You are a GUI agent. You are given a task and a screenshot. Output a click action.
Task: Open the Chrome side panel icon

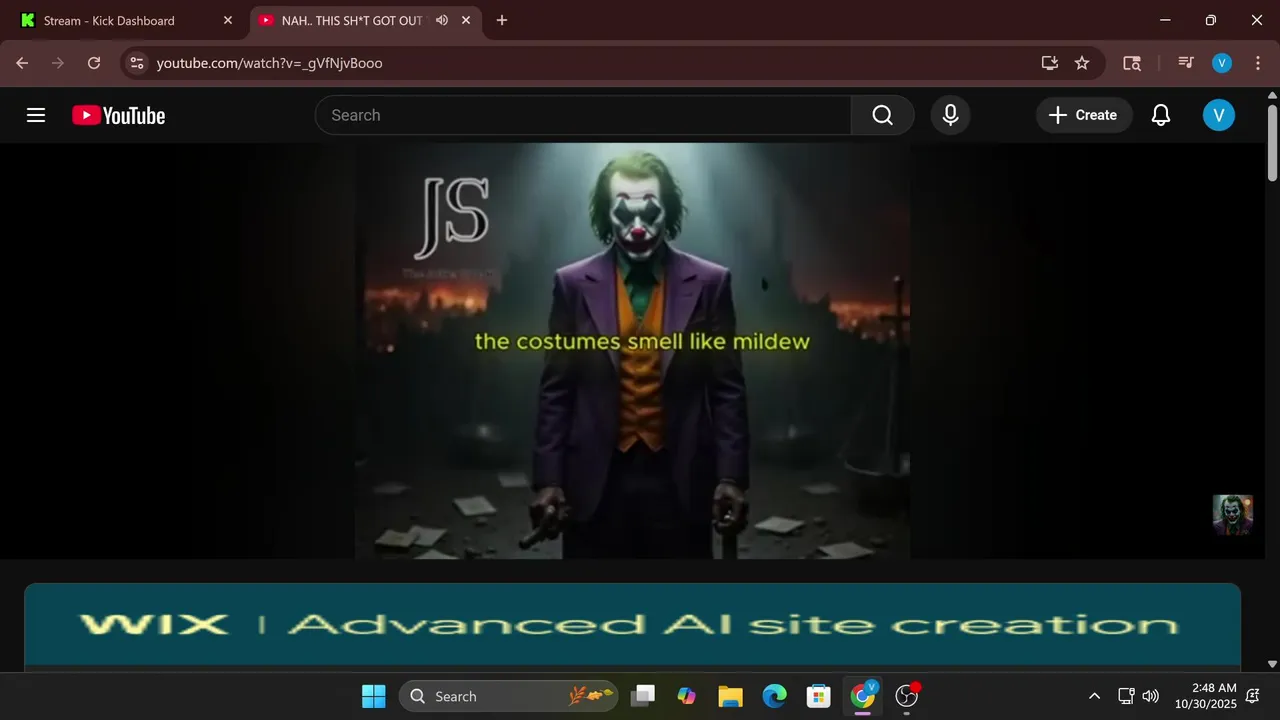pyautogui.click(x=1132, y=63)
